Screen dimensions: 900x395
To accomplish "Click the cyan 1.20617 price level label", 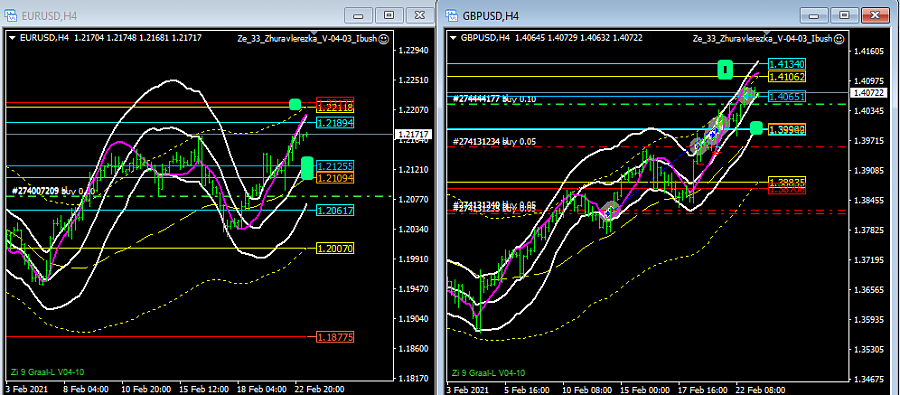I will (335, 211).
